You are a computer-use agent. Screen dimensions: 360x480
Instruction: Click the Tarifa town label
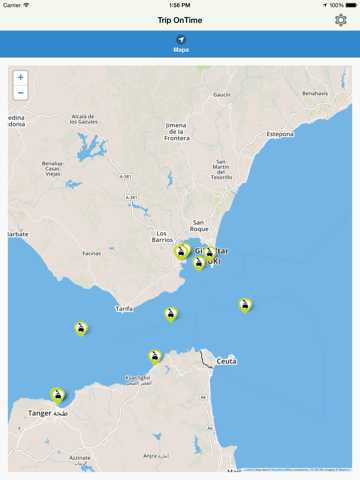124,309
